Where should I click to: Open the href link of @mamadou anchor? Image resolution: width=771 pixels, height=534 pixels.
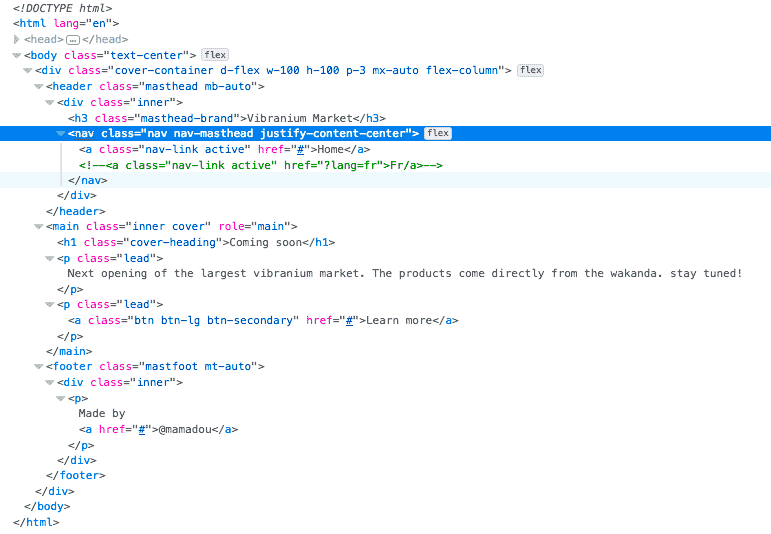point(141,429)
